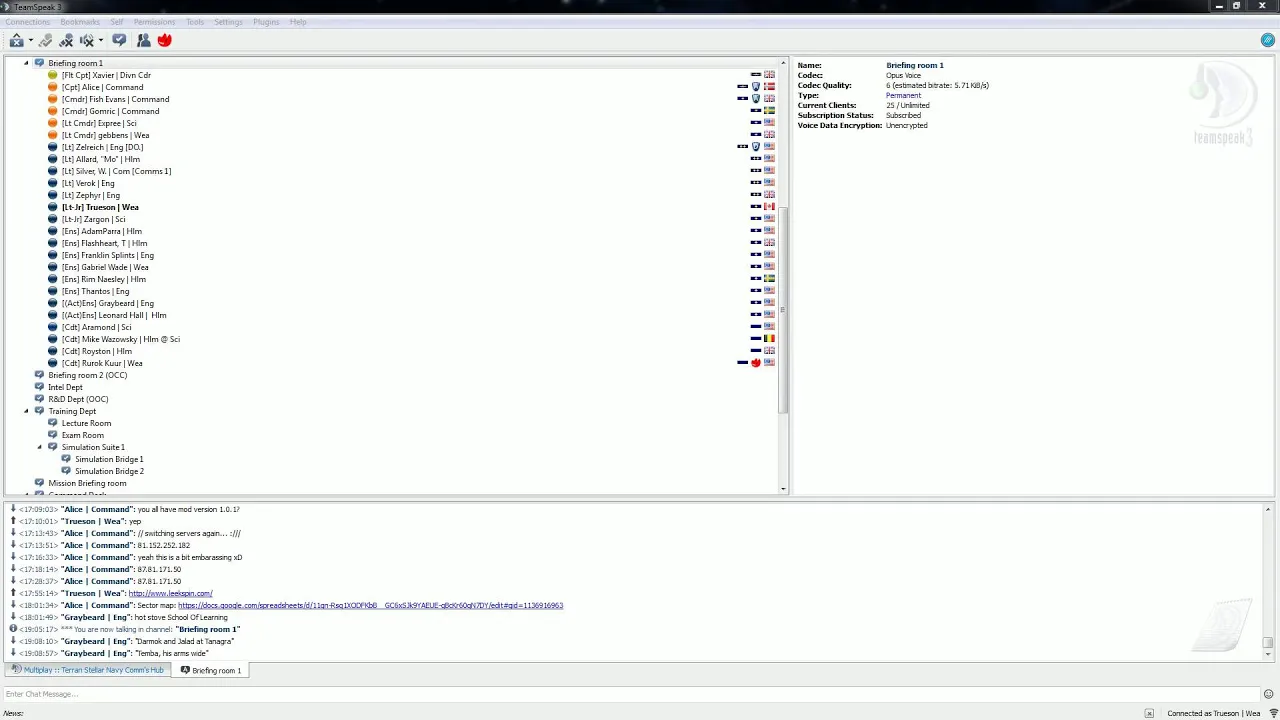Open the Settings menu

point(228,22)
